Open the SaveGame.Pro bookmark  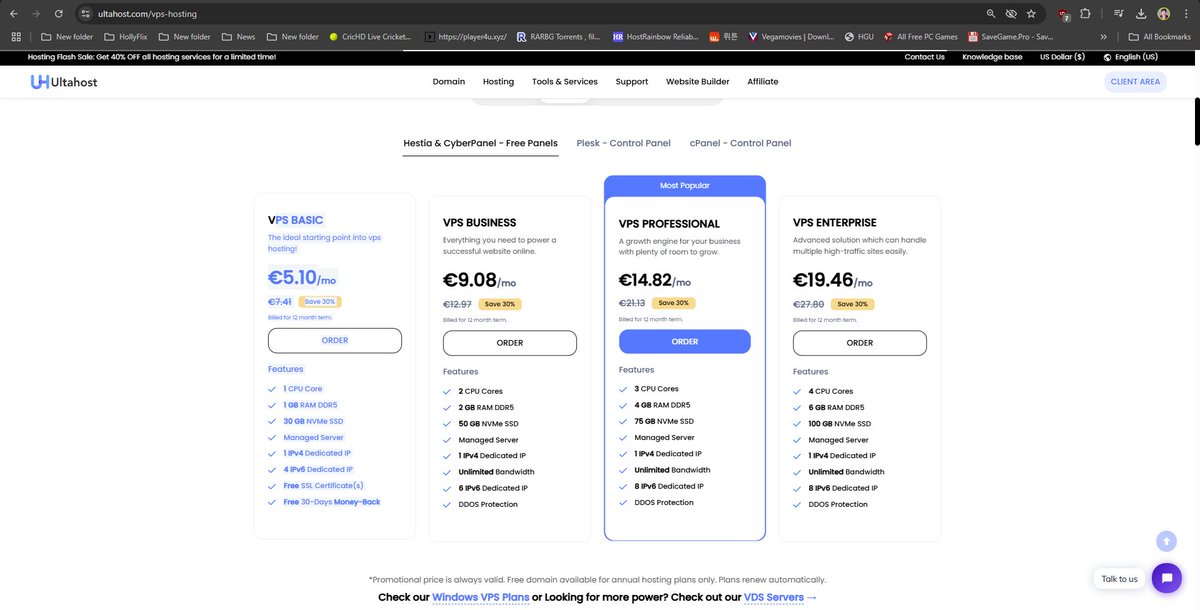pos(1009,36)
